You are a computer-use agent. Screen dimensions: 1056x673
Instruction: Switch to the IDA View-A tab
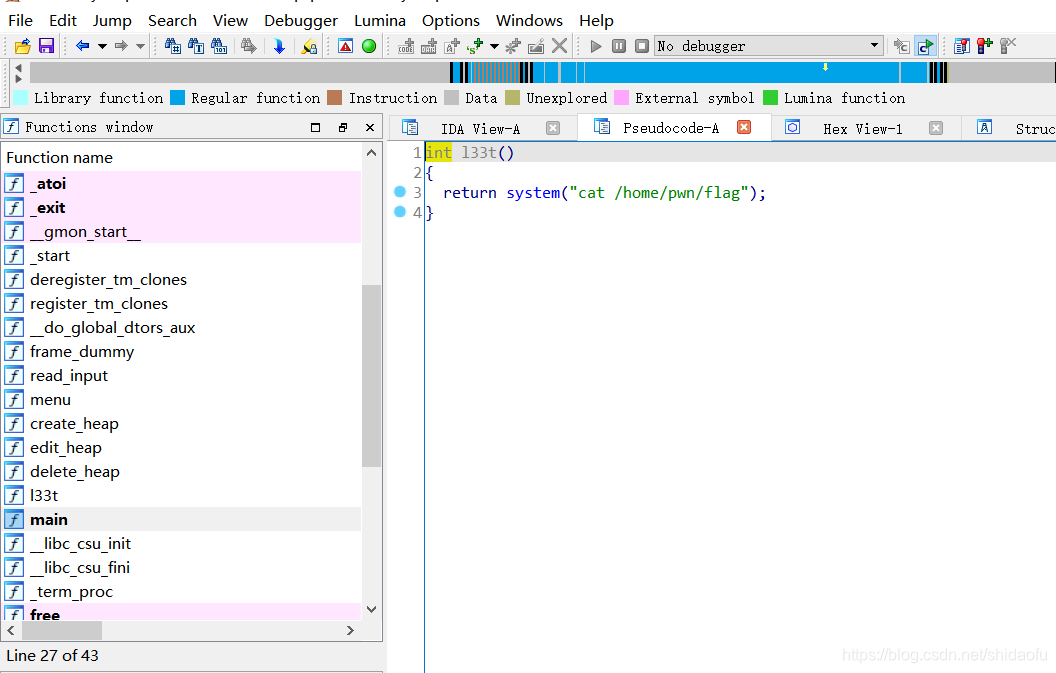point(480,128)
